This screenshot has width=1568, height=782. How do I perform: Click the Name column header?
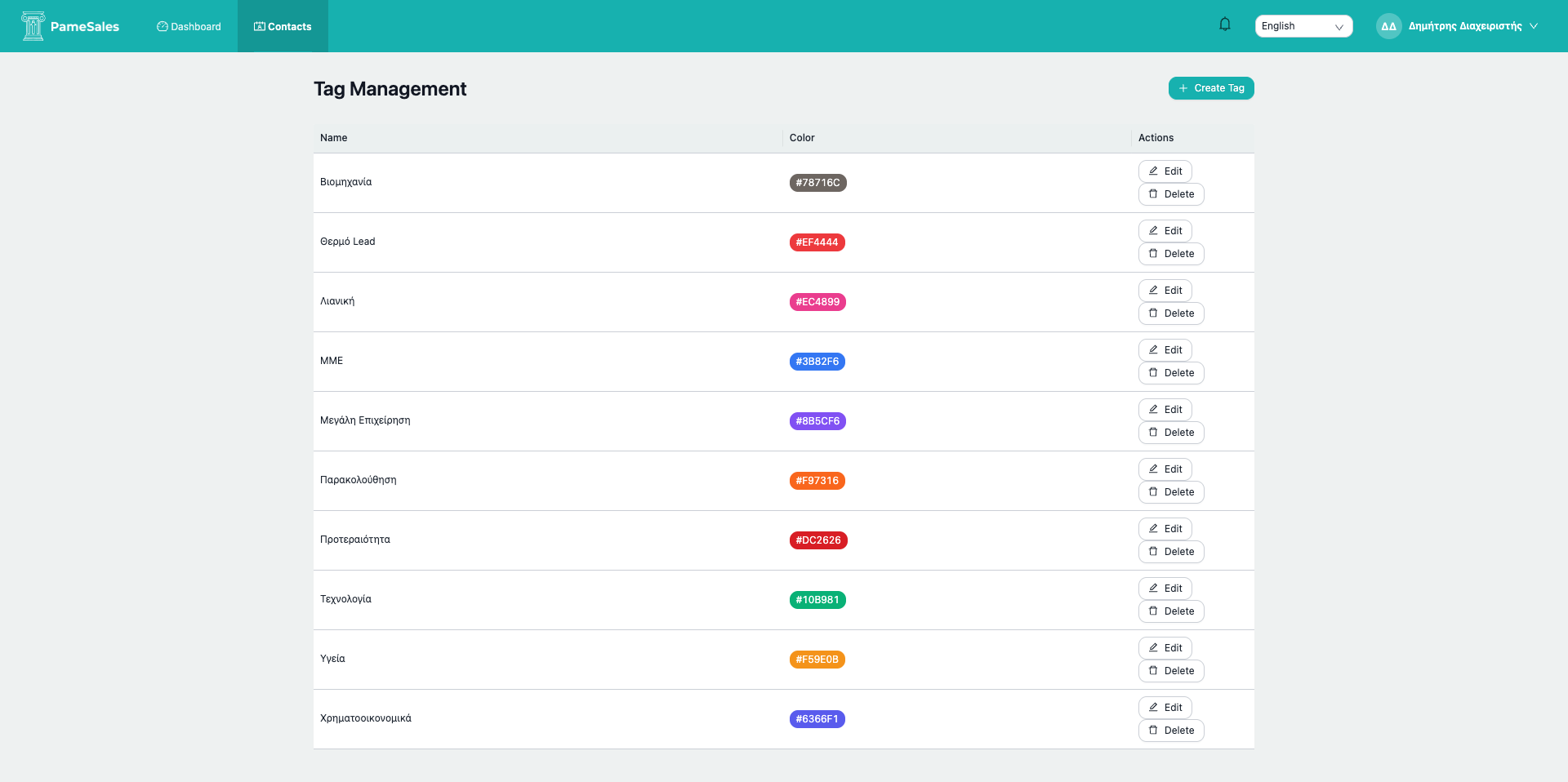coord(334,138)
